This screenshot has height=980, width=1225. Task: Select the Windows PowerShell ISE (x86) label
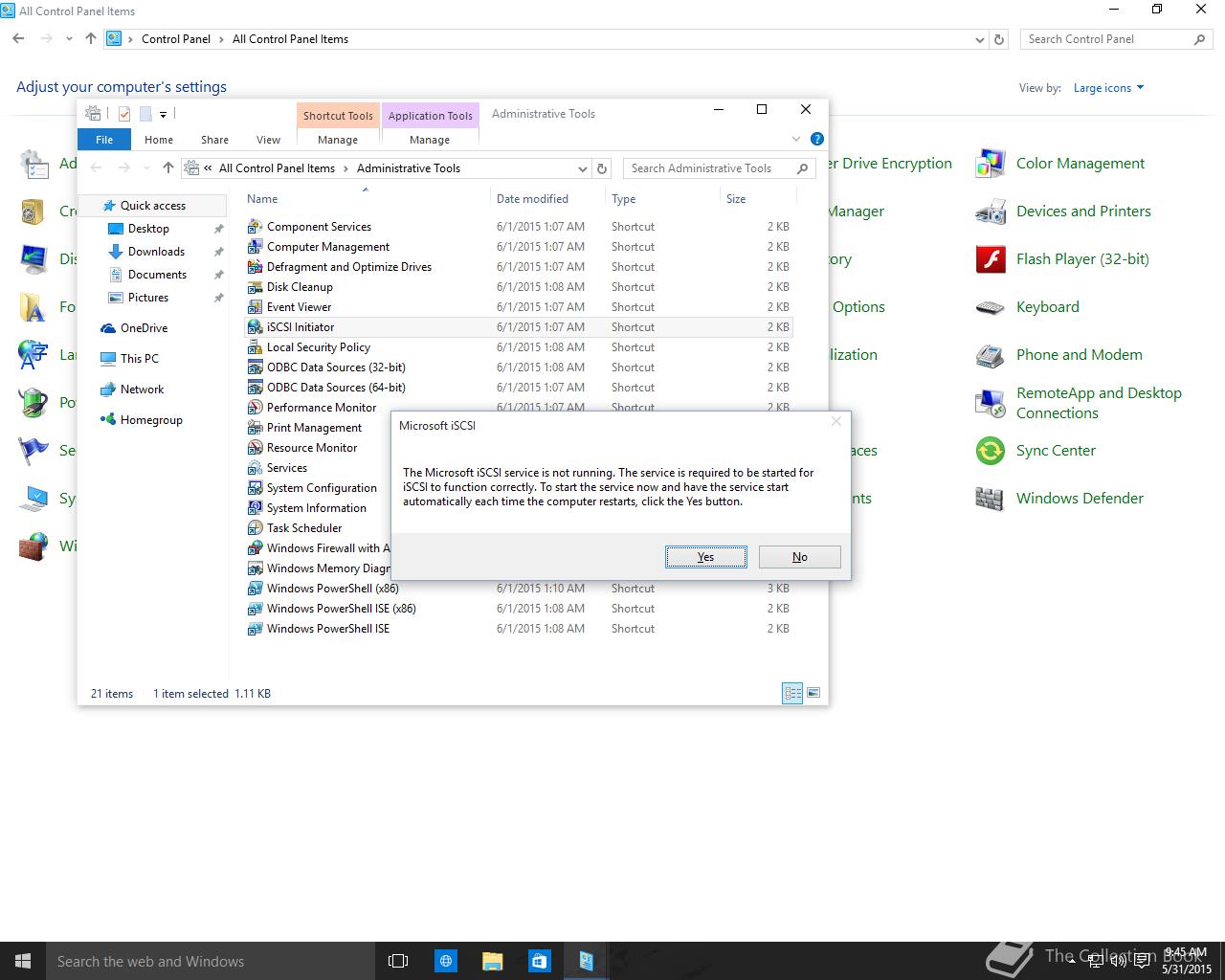(342, 609)
